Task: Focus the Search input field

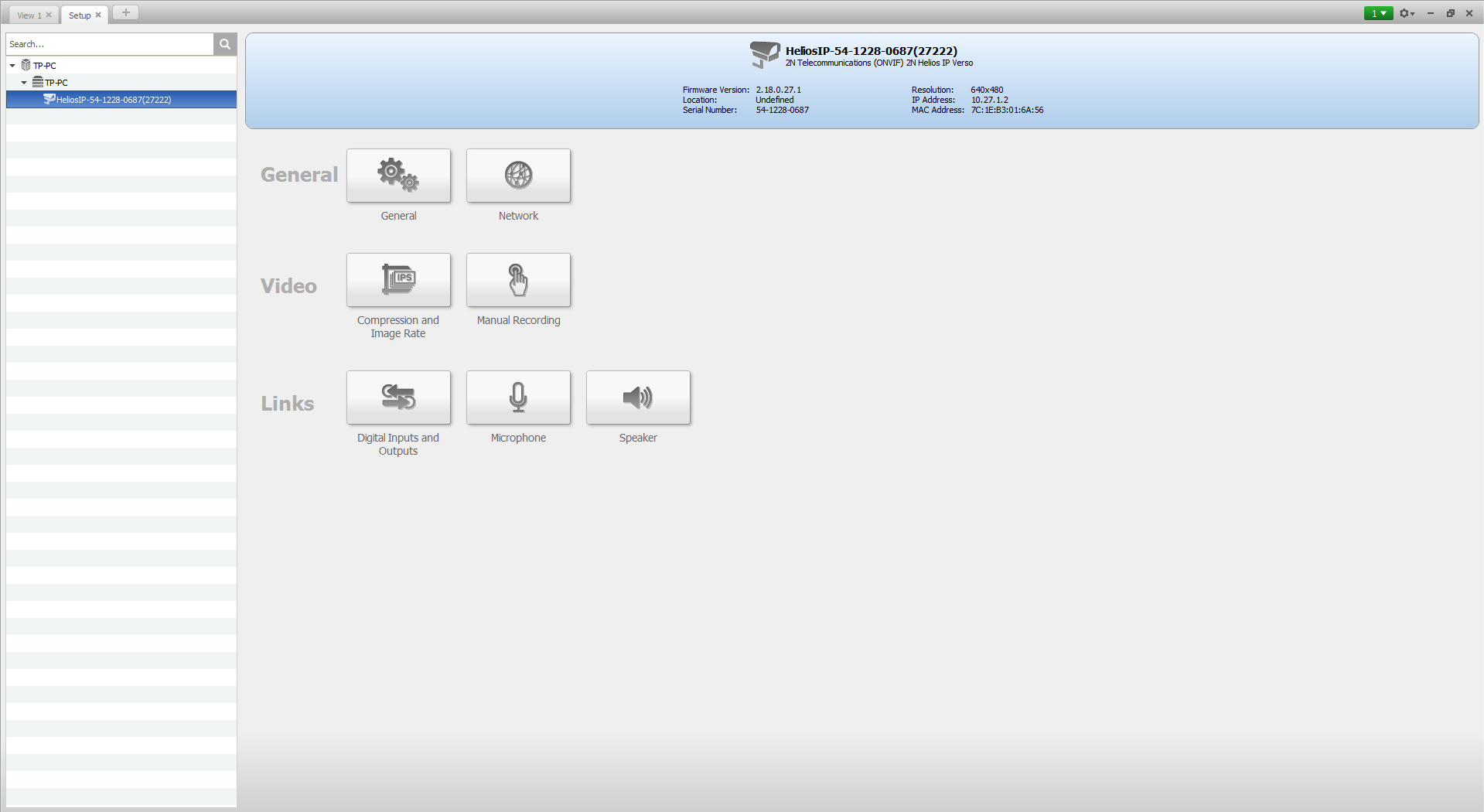Action: pos(110,44)
